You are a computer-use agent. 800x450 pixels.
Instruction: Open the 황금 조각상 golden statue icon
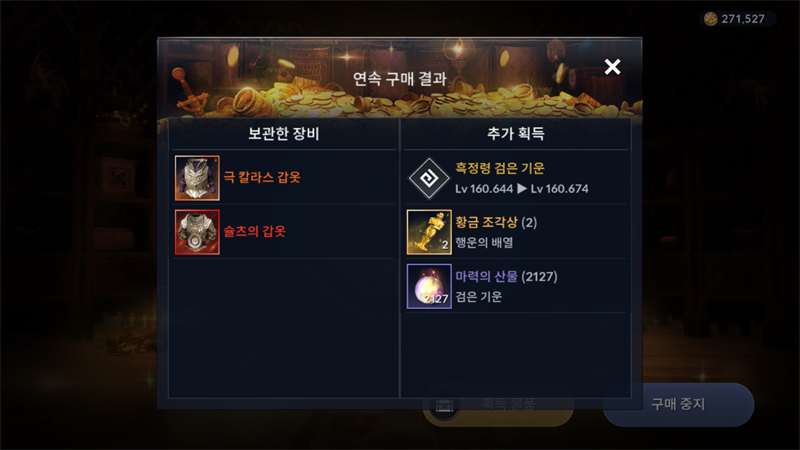(x=429, y=232)
